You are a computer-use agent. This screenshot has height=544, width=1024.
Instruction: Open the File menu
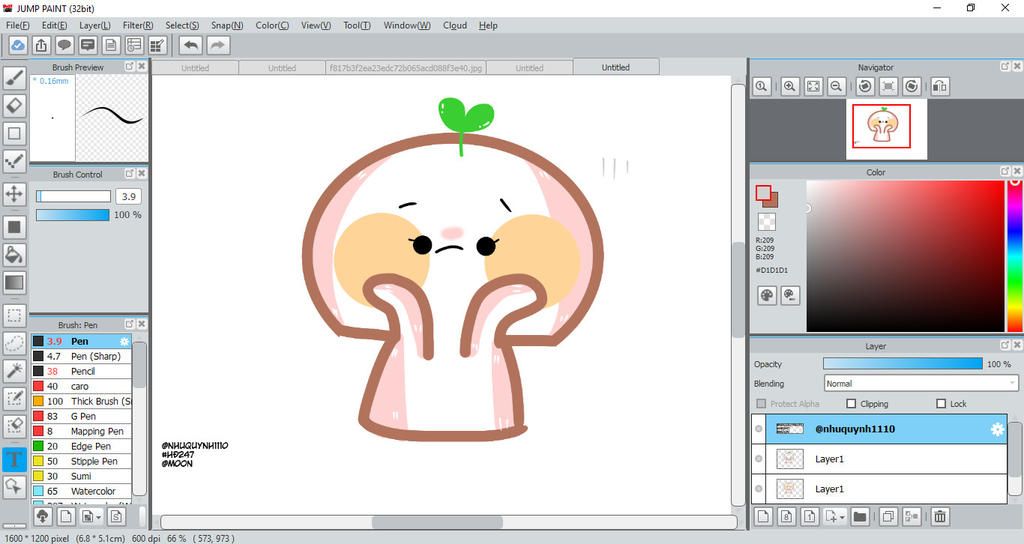[18, 25]
